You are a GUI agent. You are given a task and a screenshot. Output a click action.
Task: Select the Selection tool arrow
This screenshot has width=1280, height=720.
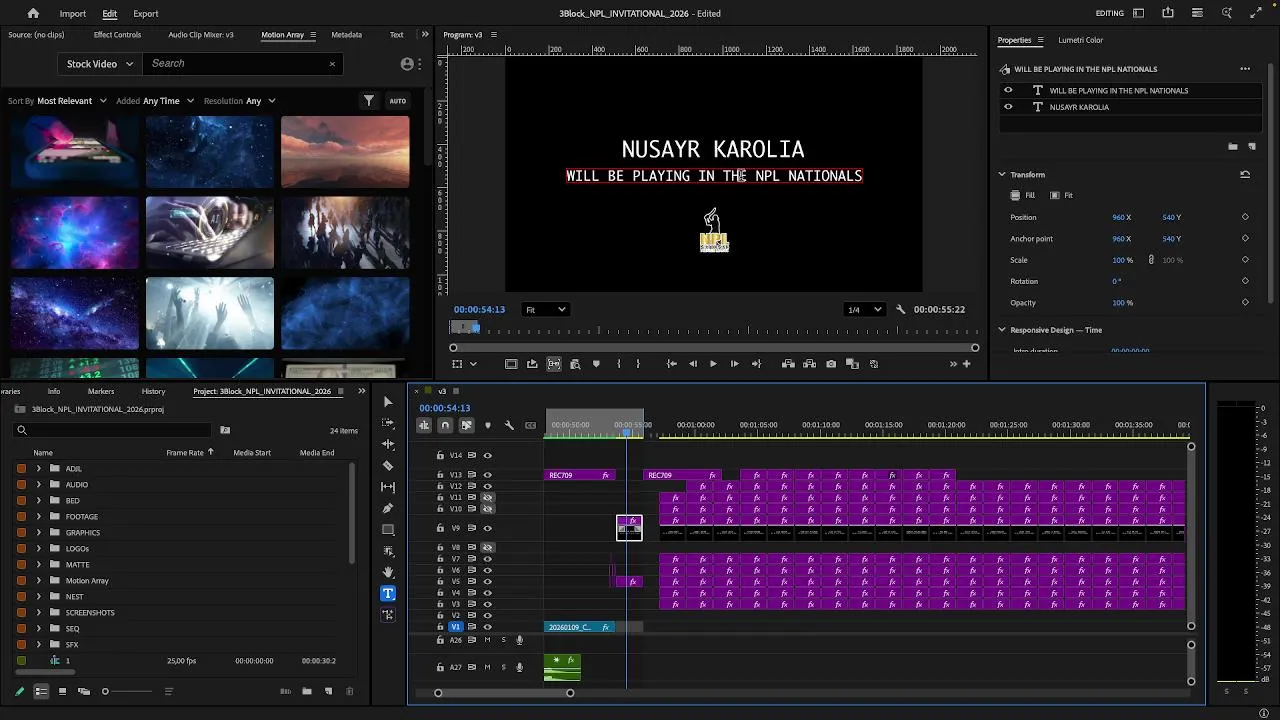point(388,402)
